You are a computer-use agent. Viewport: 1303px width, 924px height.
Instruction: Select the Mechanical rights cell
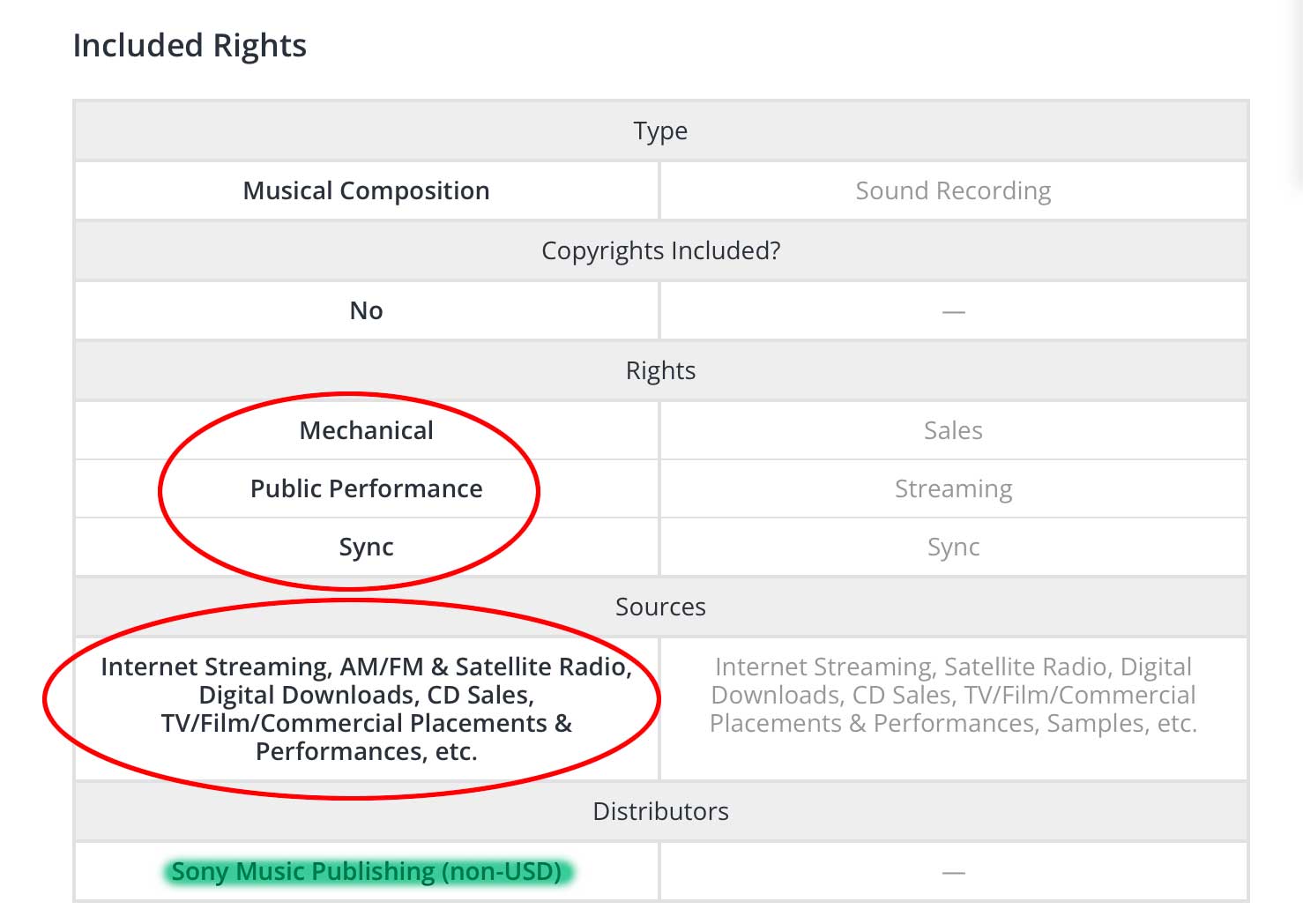pyautogui.click(x=366, y=430)
